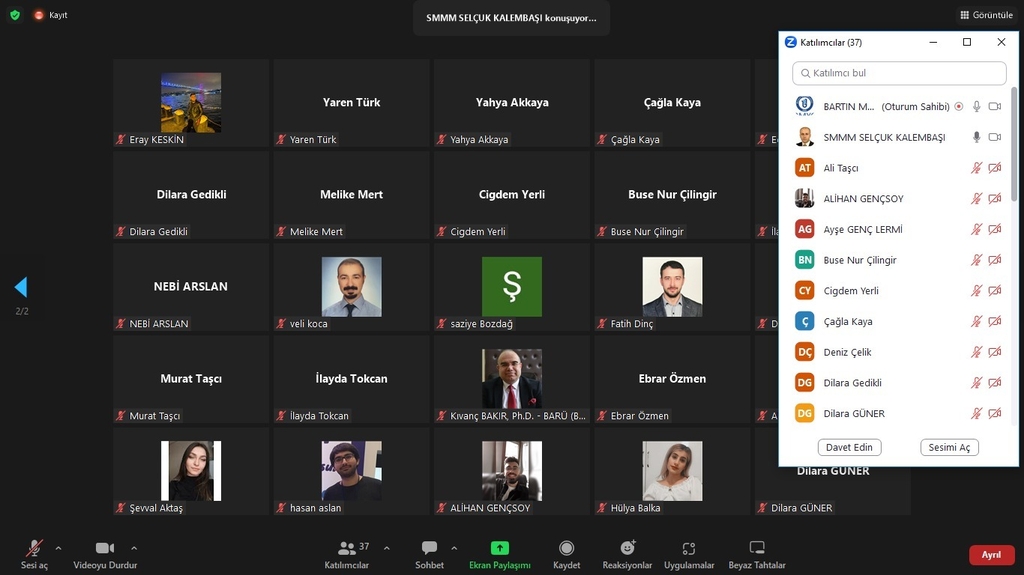The image size is (1024, 575).
Task: Click hasan aslan's video tile
Action: pos(351,471)
